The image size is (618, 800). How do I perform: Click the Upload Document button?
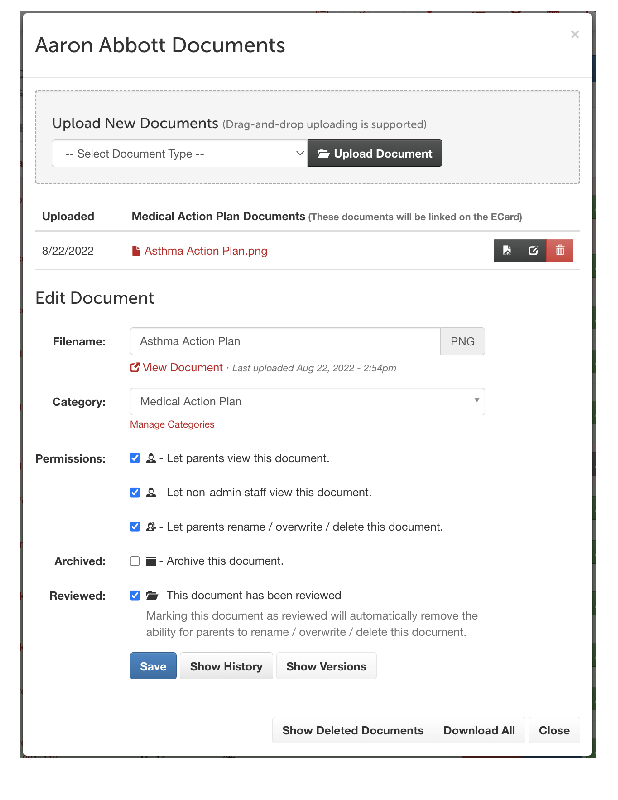tap(375, 154)
